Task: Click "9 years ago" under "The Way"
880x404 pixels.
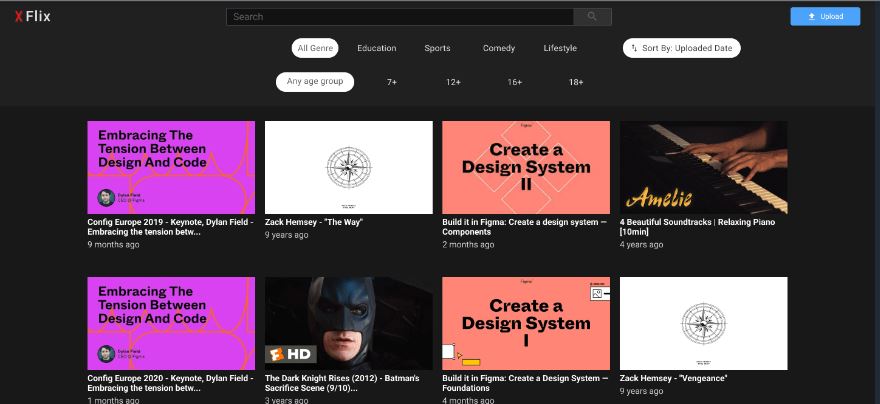Action: coord(286,235)
